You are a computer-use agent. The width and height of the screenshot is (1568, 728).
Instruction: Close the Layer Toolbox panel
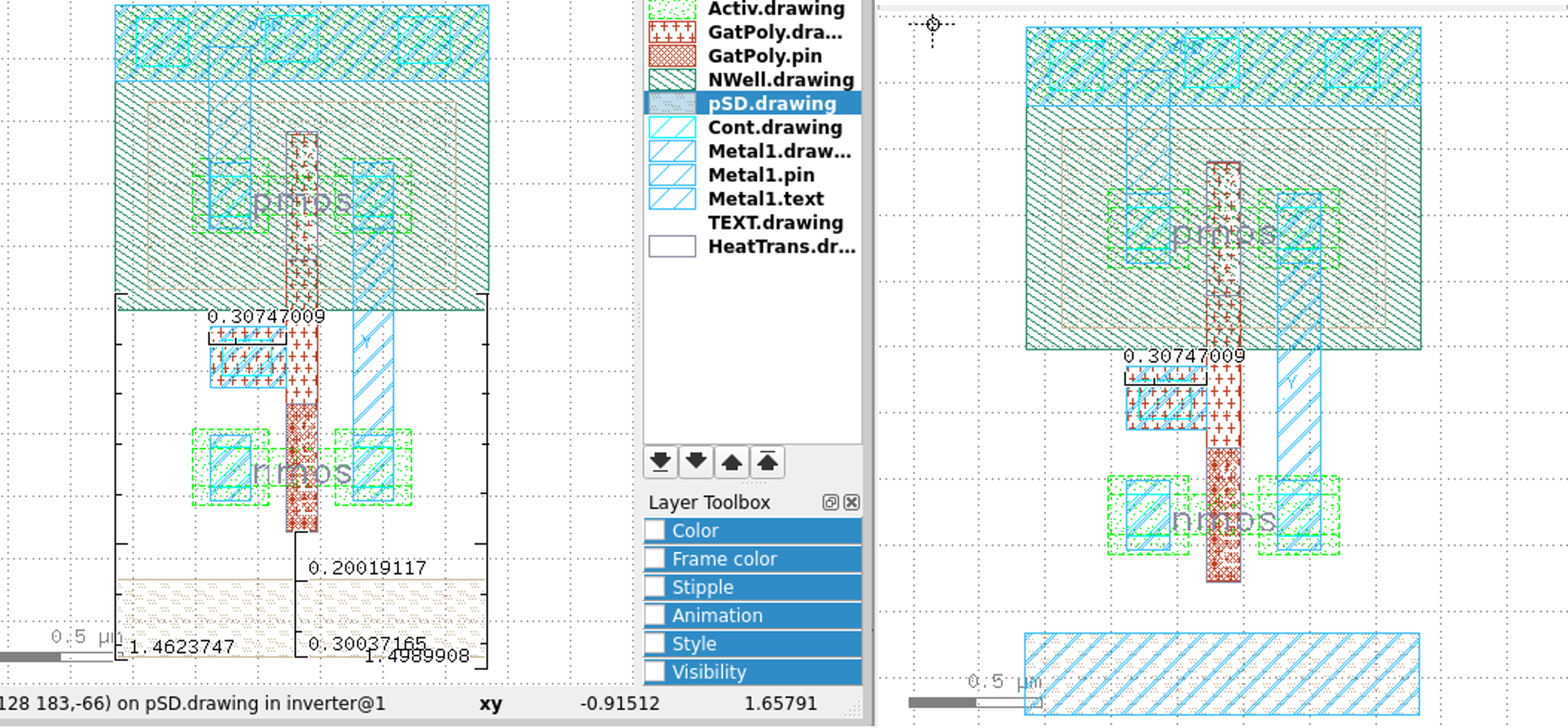tap(851, 502)
